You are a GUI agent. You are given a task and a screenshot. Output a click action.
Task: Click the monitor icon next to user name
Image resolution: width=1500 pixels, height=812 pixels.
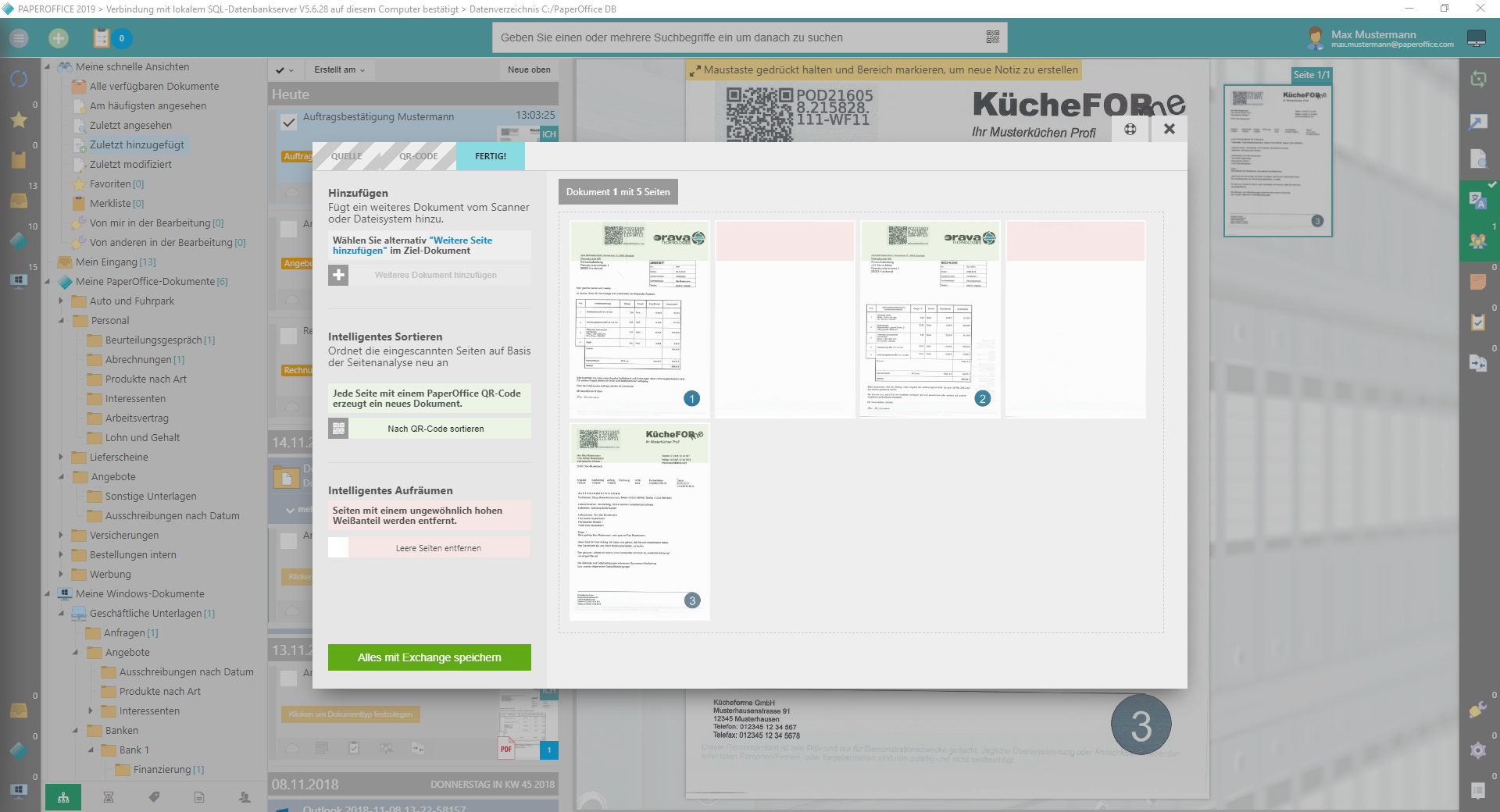coord(1477,37)
